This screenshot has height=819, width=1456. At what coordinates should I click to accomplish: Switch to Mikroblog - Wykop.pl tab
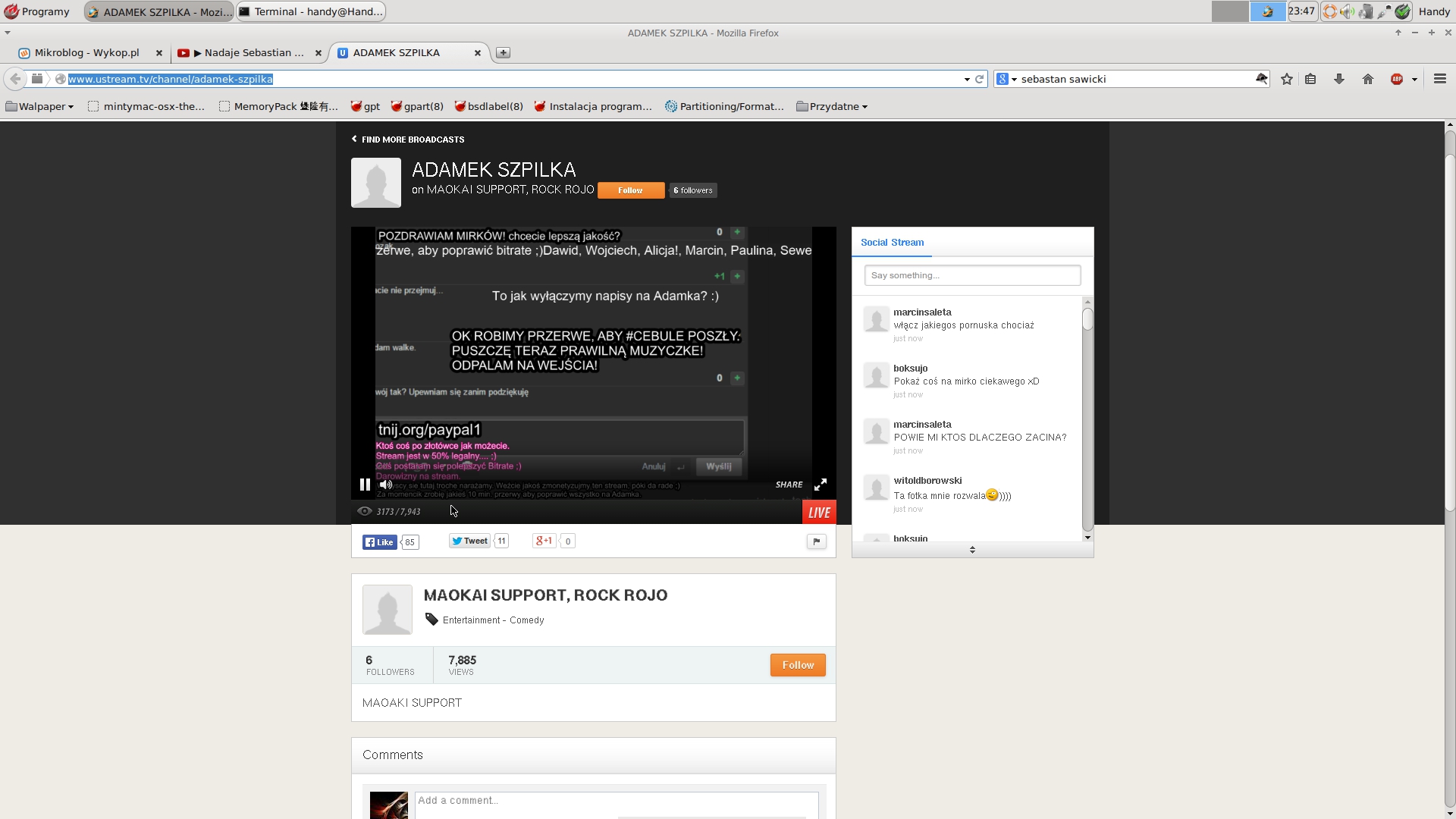click(86, 52)
